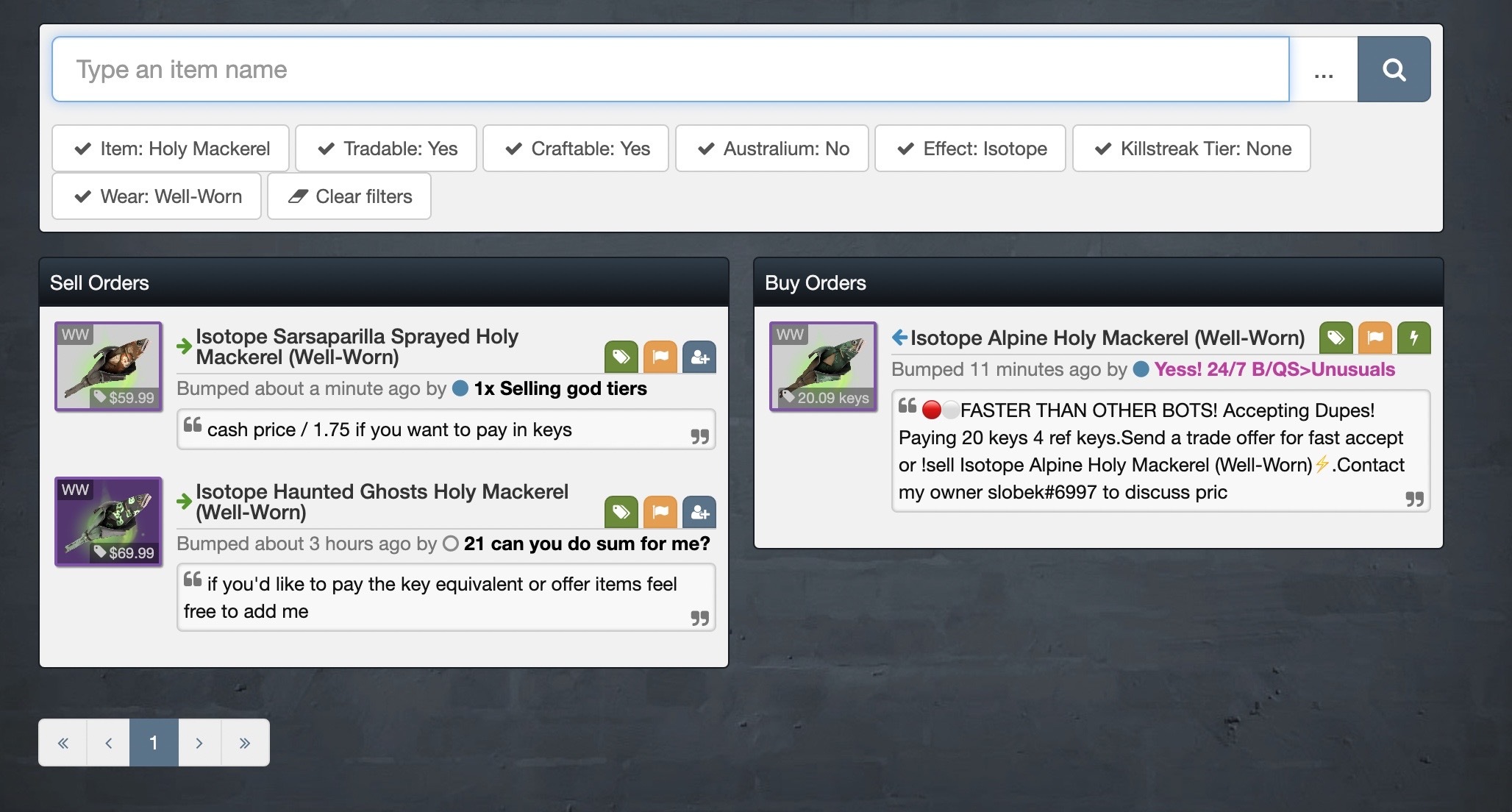Toggle the Craftable: Yes filter

576,149
